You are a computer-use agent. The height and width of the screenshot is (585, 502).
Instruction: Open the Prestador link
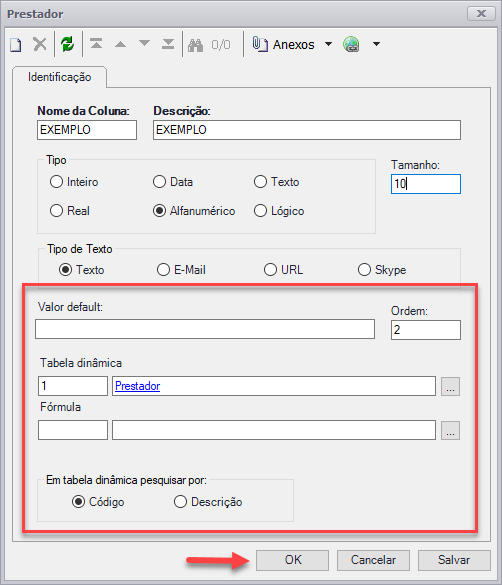(x=138, y=386)
